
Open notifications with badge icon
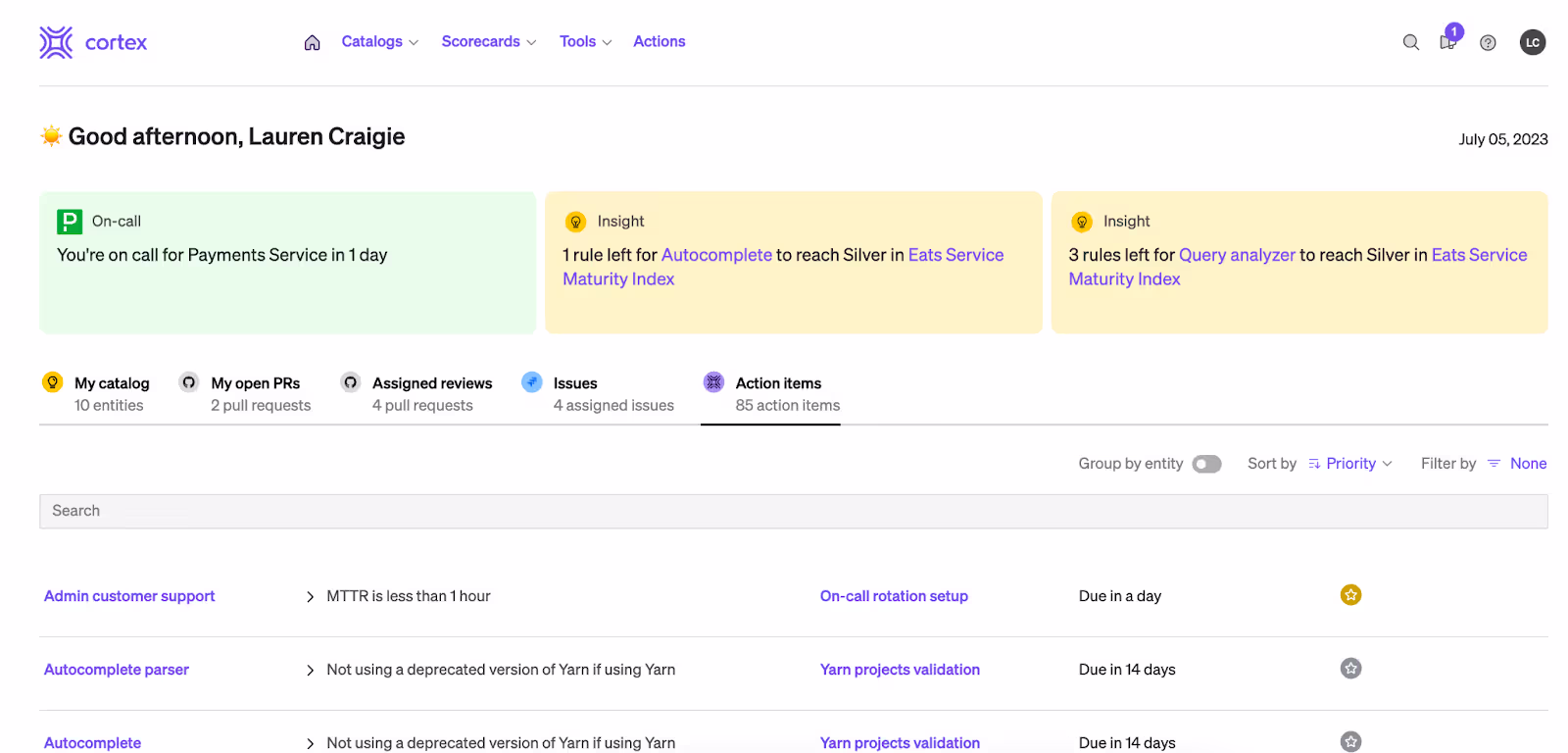[1447, 41]
